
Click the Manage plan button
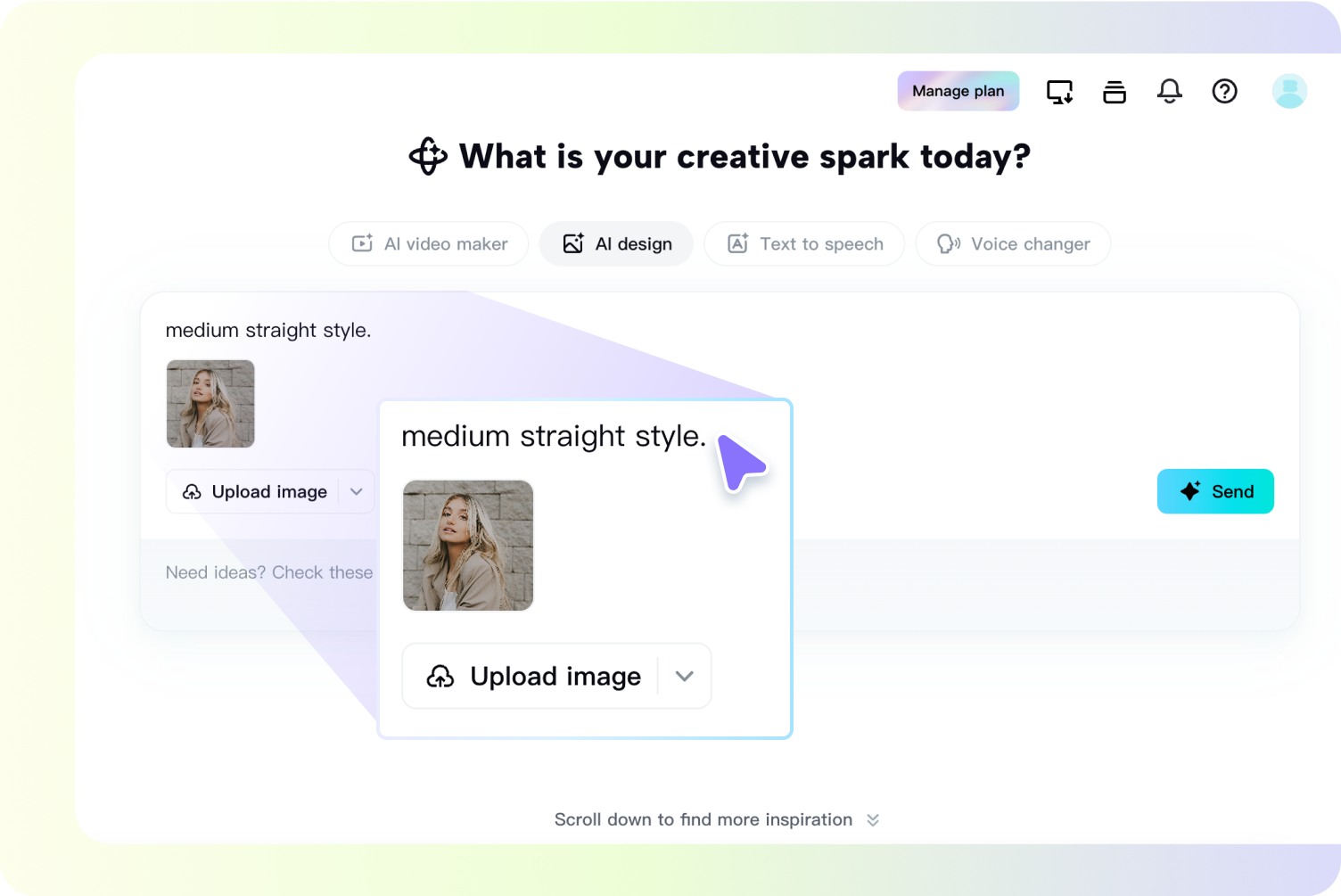(958, 91)
